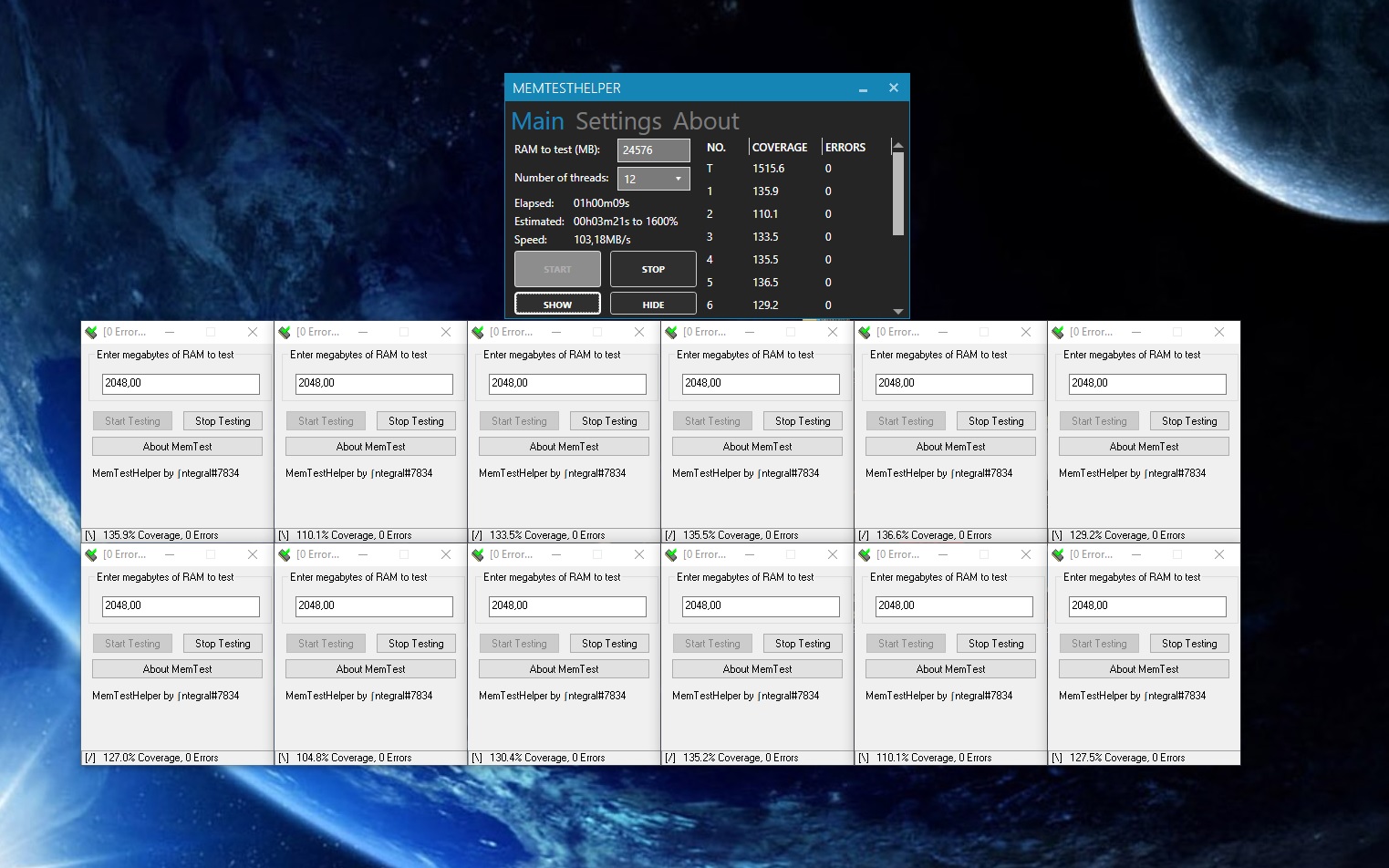Click the coverage list scrollbar down arrow
The height and width of the screenshot is (868, 1389).
point(897,310)
